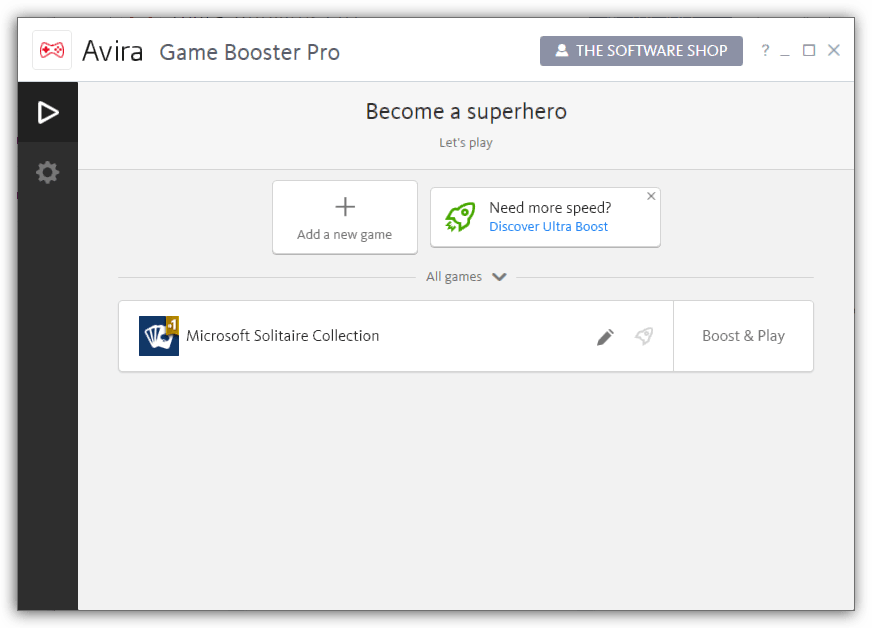872x628 pixels.
Task: Open the games list sidebar tab
Action: [x=48, y=112]
